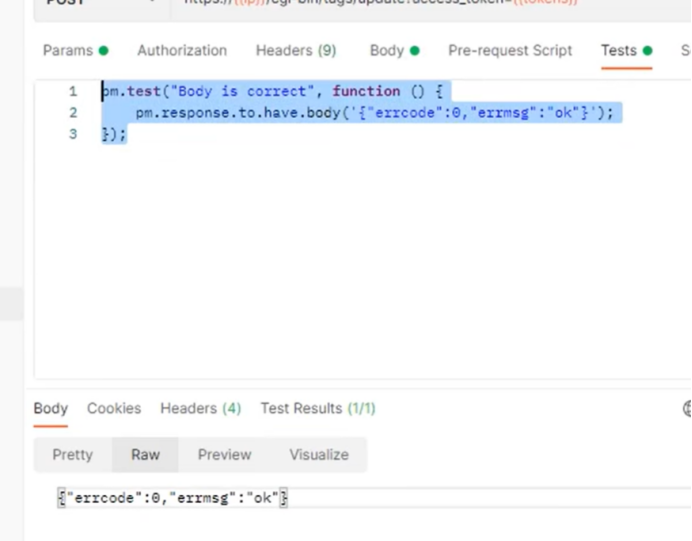Select the Raw response view

(145, 455)
